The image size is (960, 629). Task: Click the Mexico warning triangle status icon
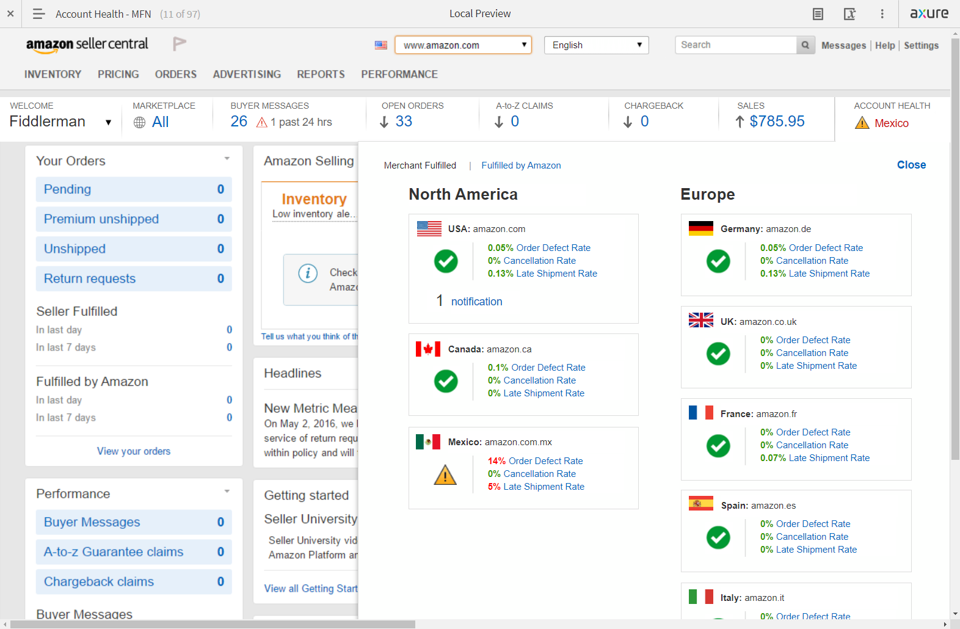(x=445, y=474)
